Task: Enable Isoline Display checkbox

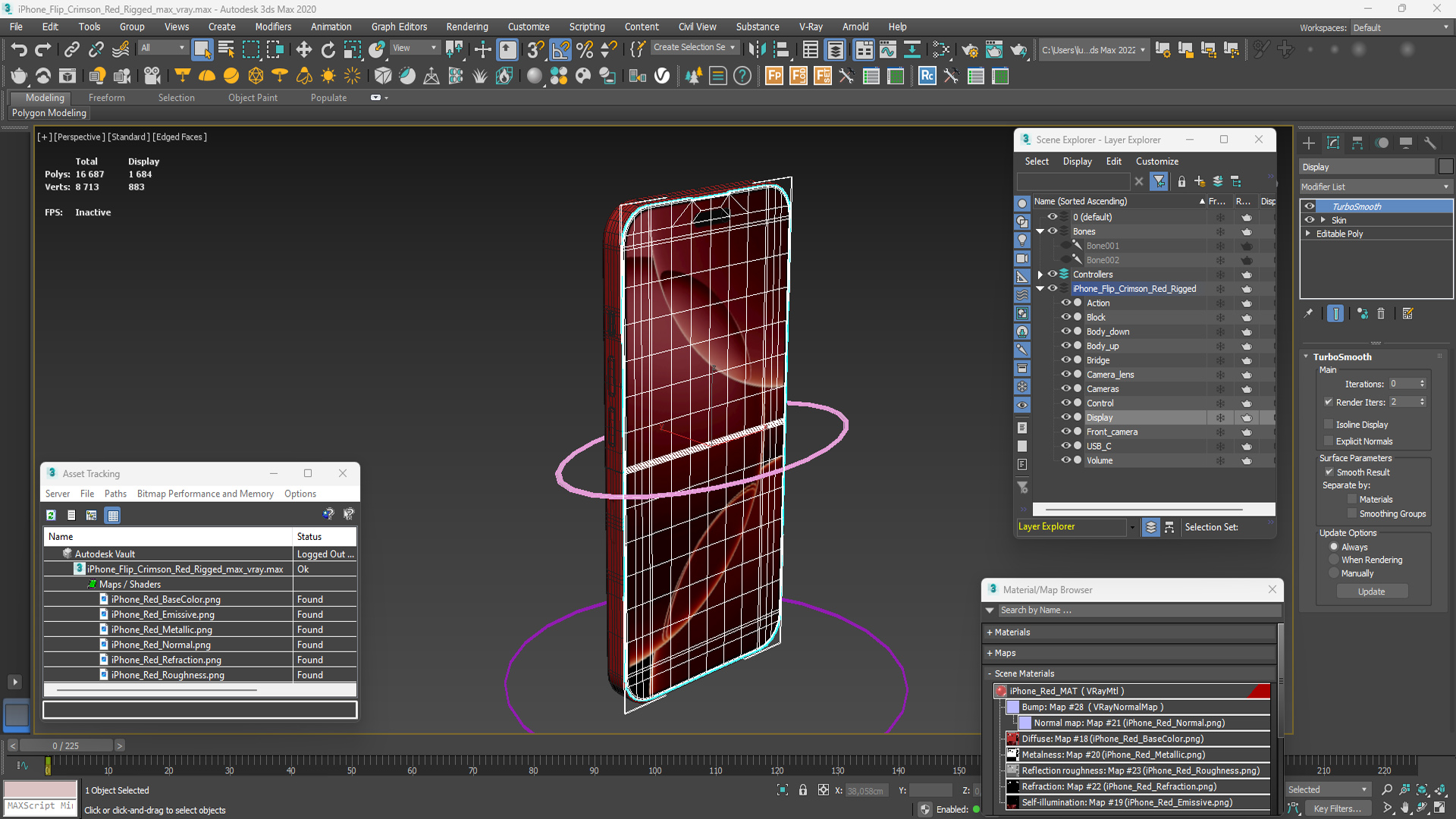Action: 1329,424
